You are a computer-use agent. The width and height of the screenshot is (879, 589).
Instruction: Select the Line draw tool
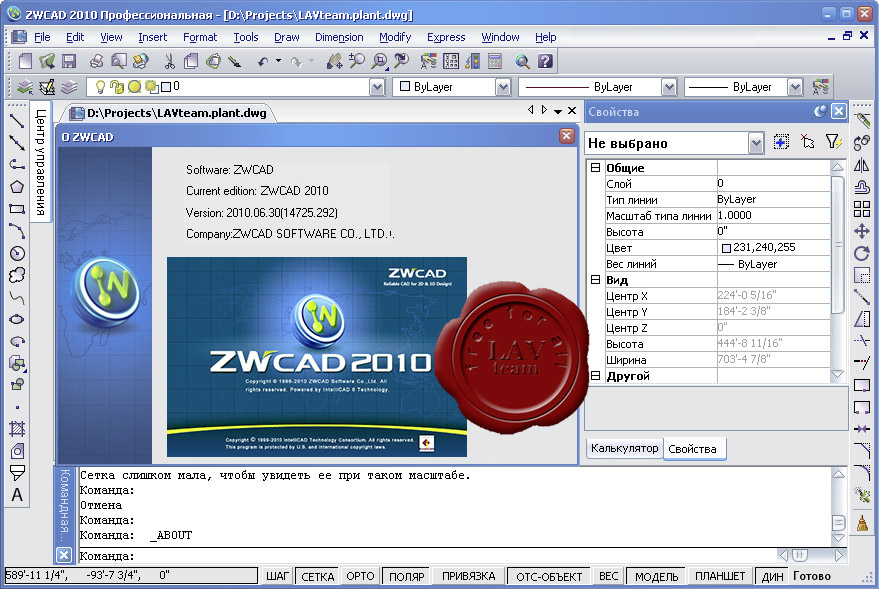17,120
